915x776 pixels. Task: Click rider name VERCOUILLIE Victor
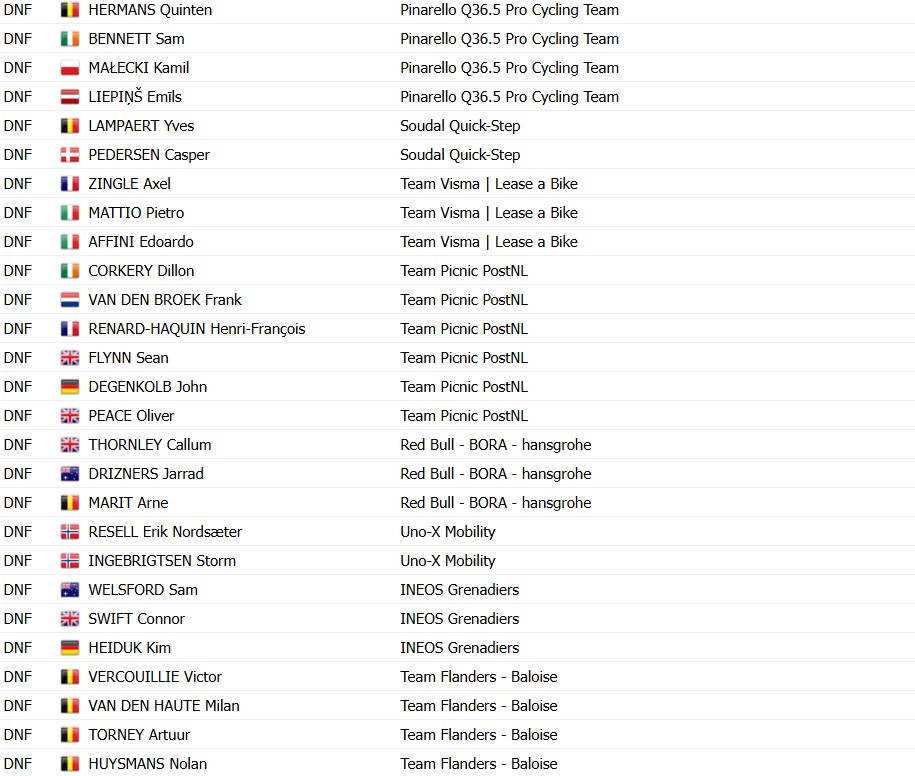155,677
